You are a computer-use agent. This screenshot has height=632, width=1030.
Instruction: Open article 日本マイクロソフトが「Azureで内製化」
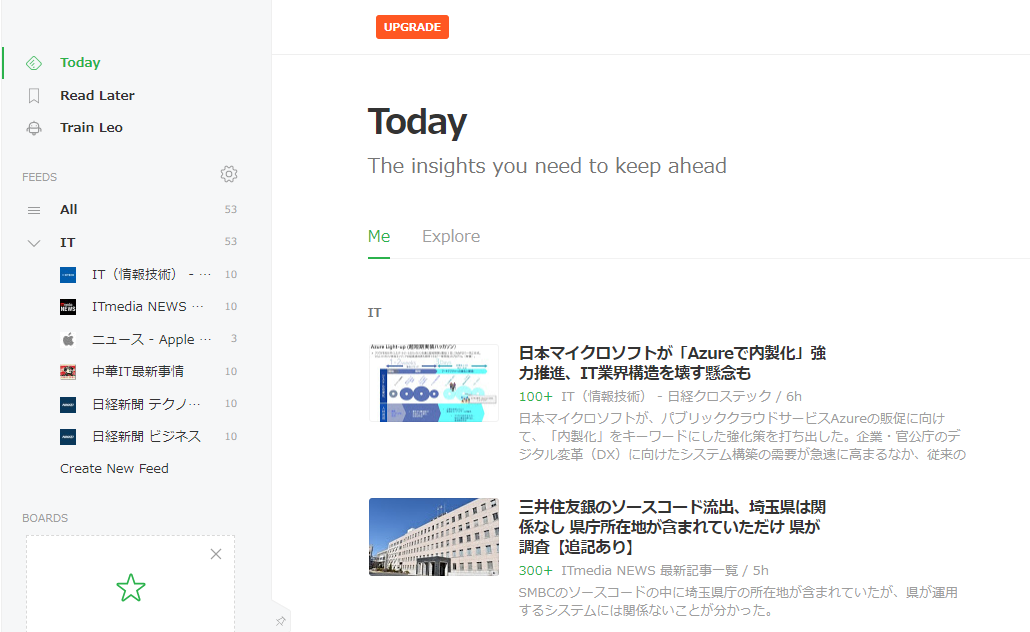coord(672,363)
